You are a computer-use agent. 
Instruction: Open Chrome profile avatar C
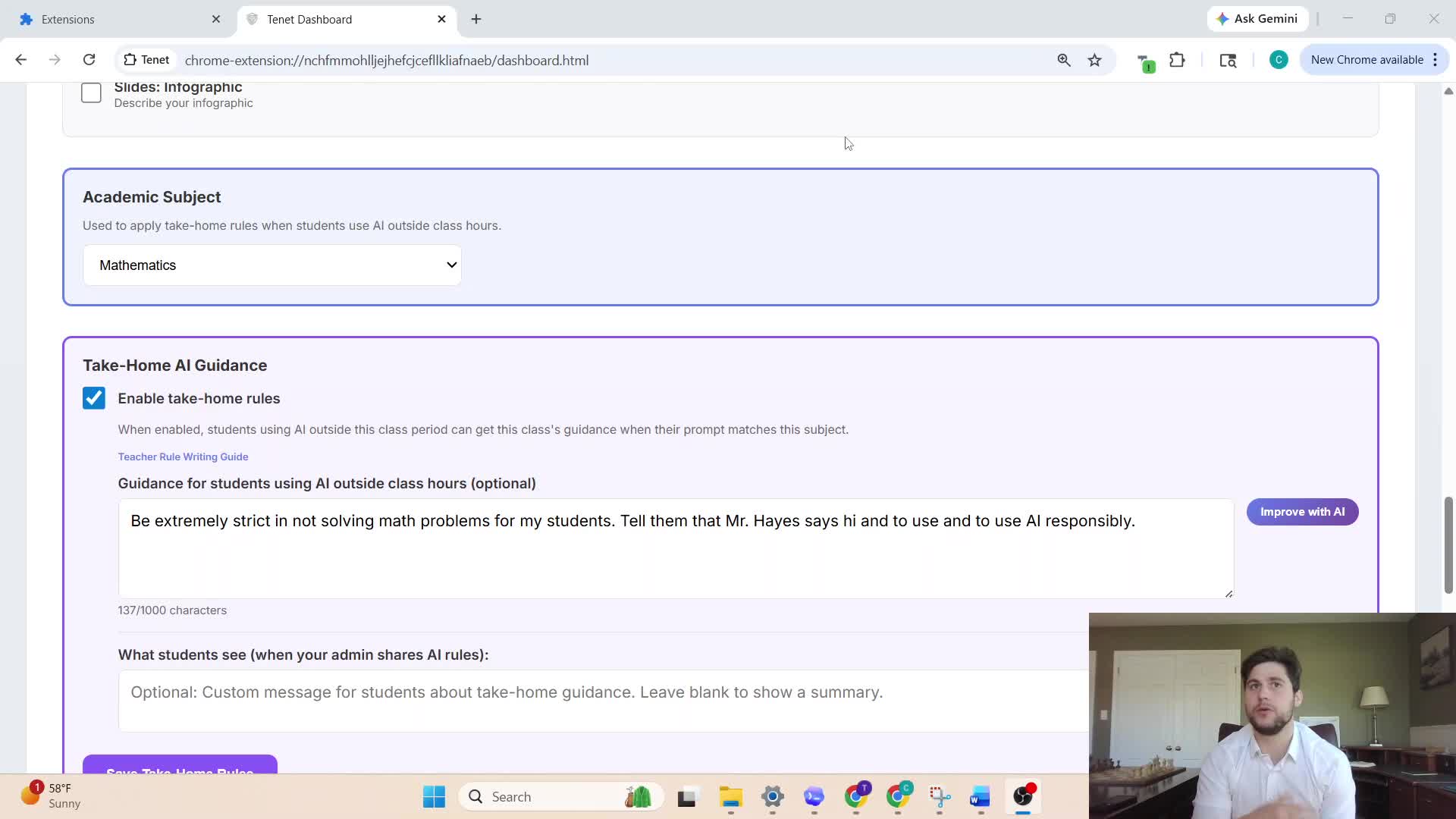[1279, 60]
